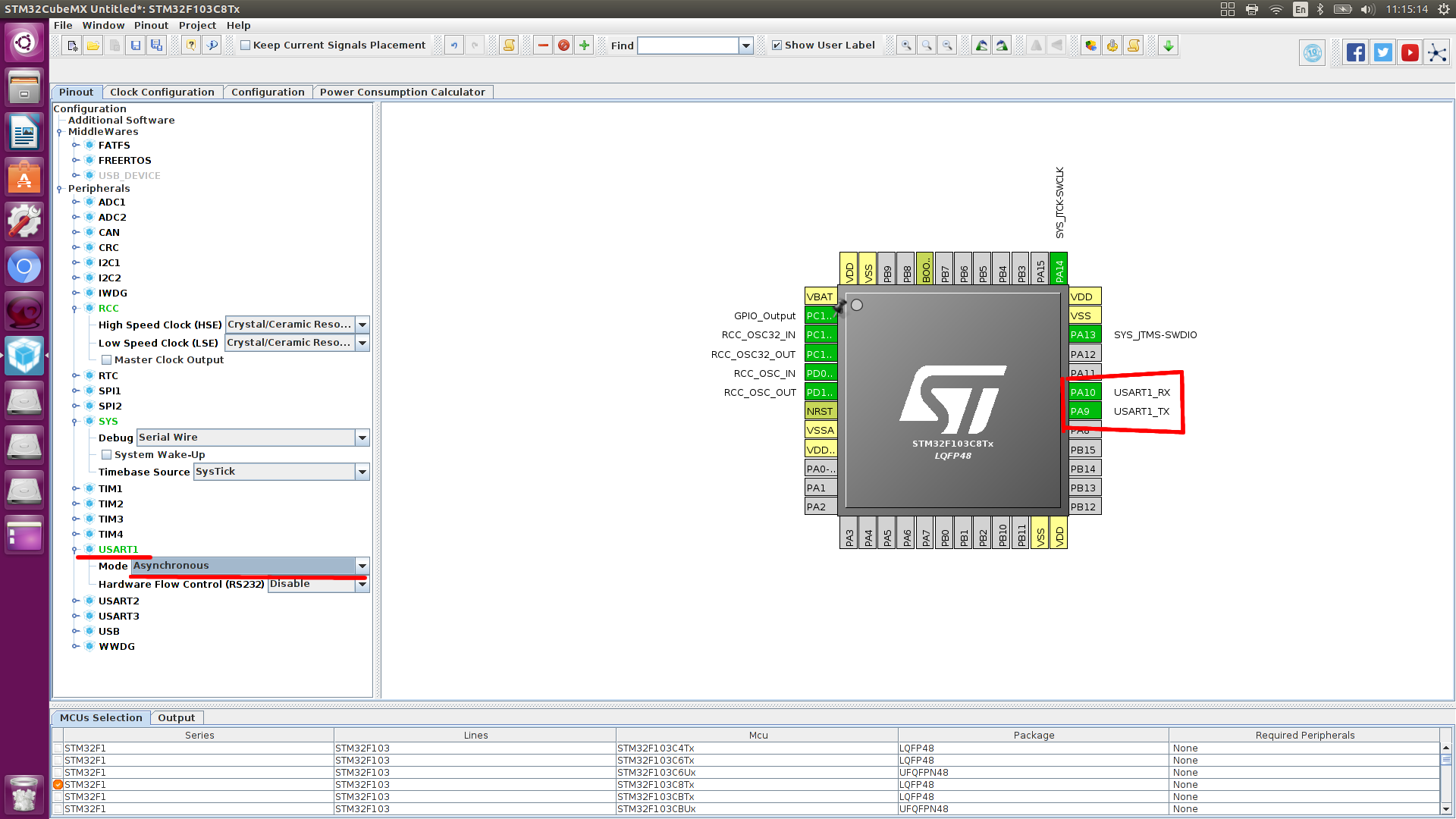Open Ubuntu Software Center from launcher
Image resolution: width=1456 pixels, height=819 pixels.
pos(24,177)
